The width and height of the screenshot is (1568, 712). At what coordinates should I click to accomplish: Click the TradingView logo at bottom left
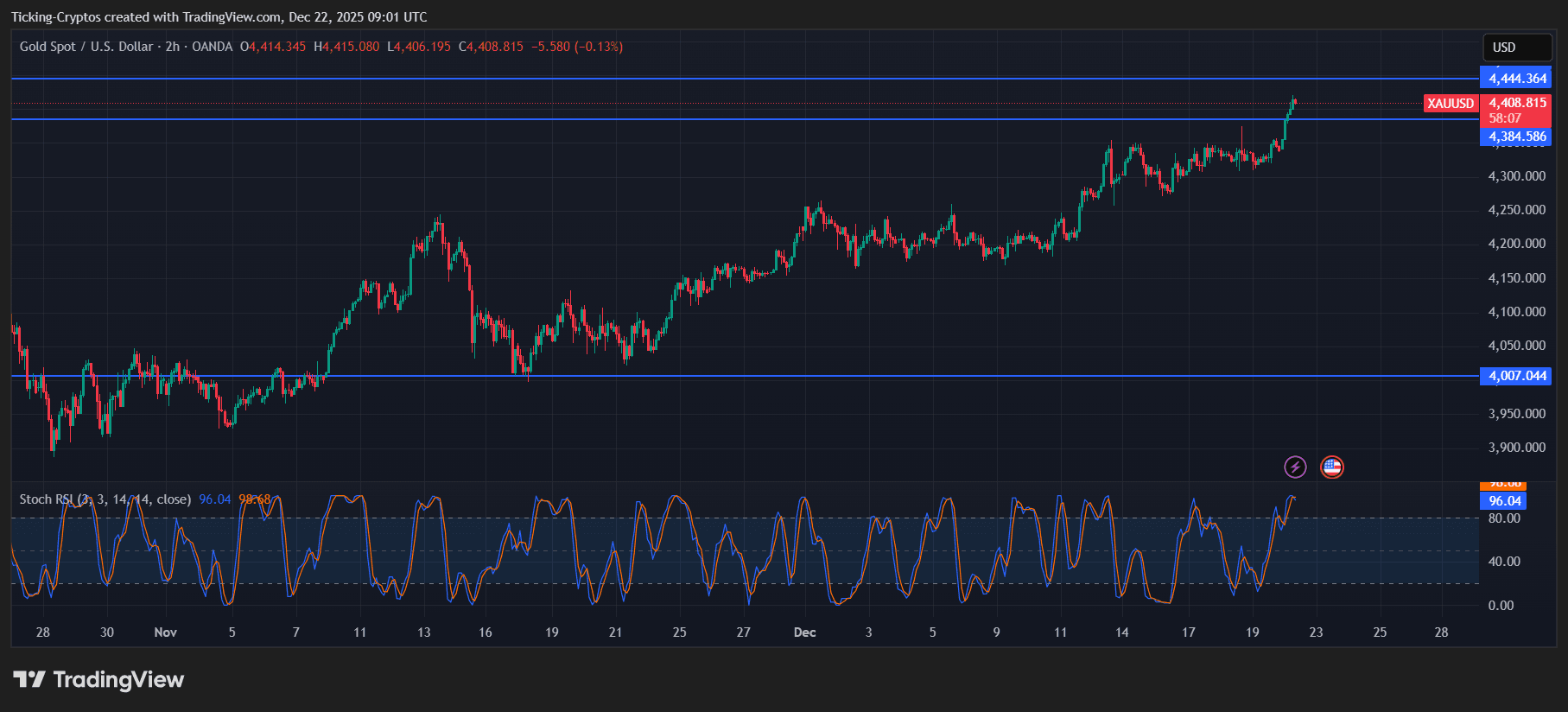coord(98,680)
